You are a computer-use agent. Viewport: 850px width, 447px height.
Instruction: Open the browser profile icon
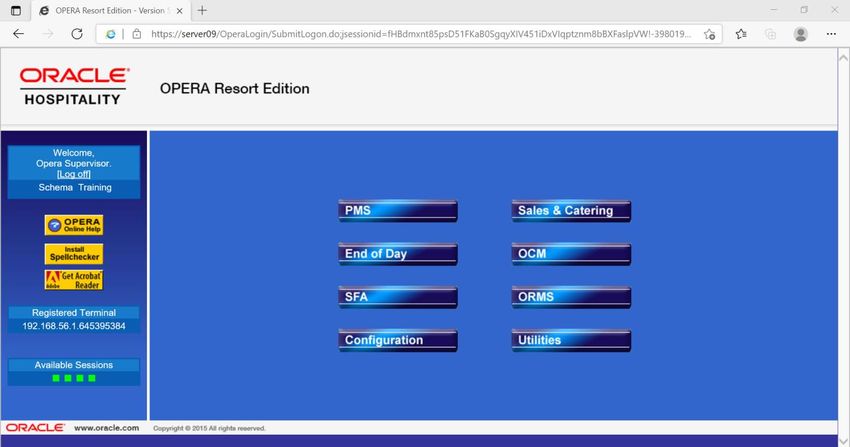pyautogui.click(x=801, y=34)
